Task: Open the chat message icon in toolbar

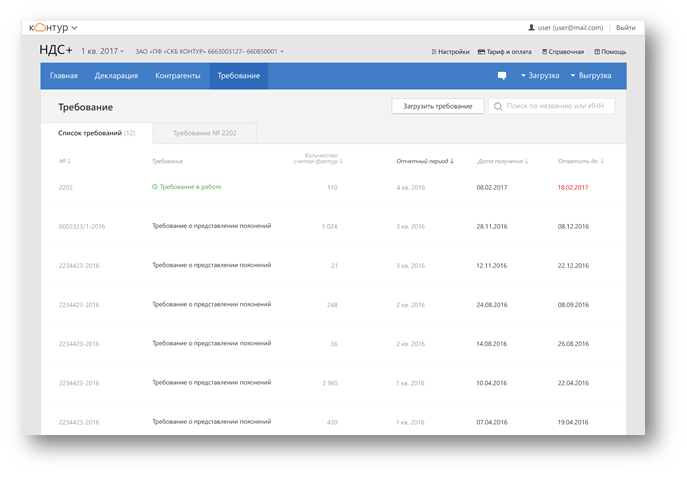Action: (502, 76)
